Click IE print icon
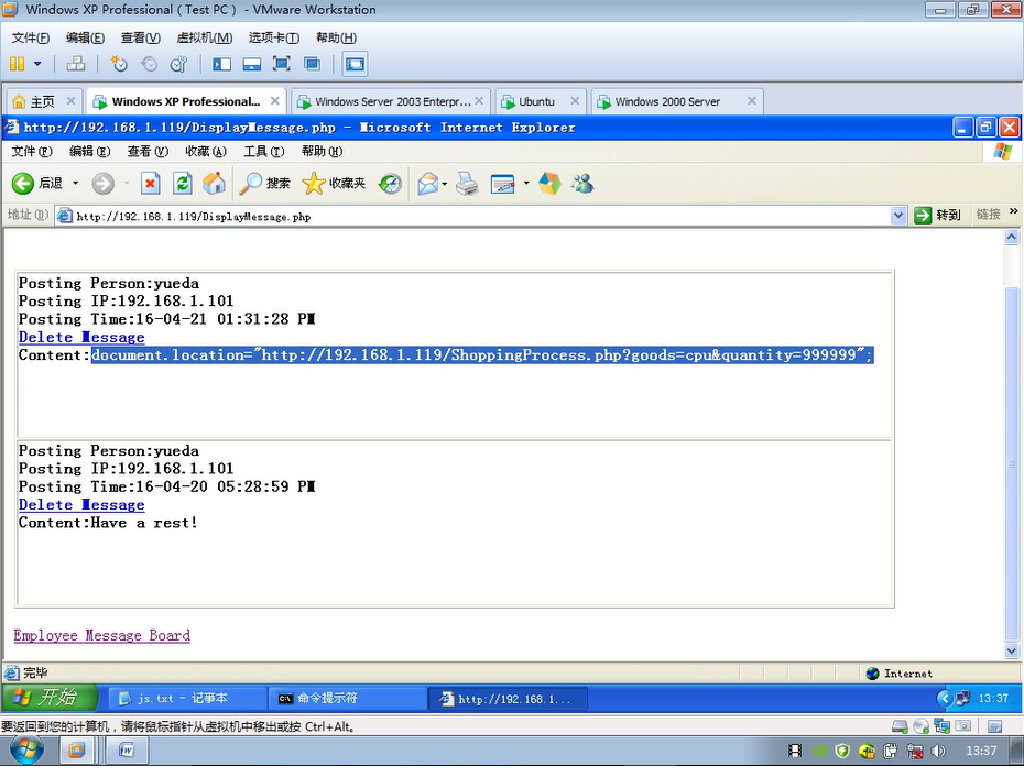Screen dimensions: 1024x768 [466, 184]
